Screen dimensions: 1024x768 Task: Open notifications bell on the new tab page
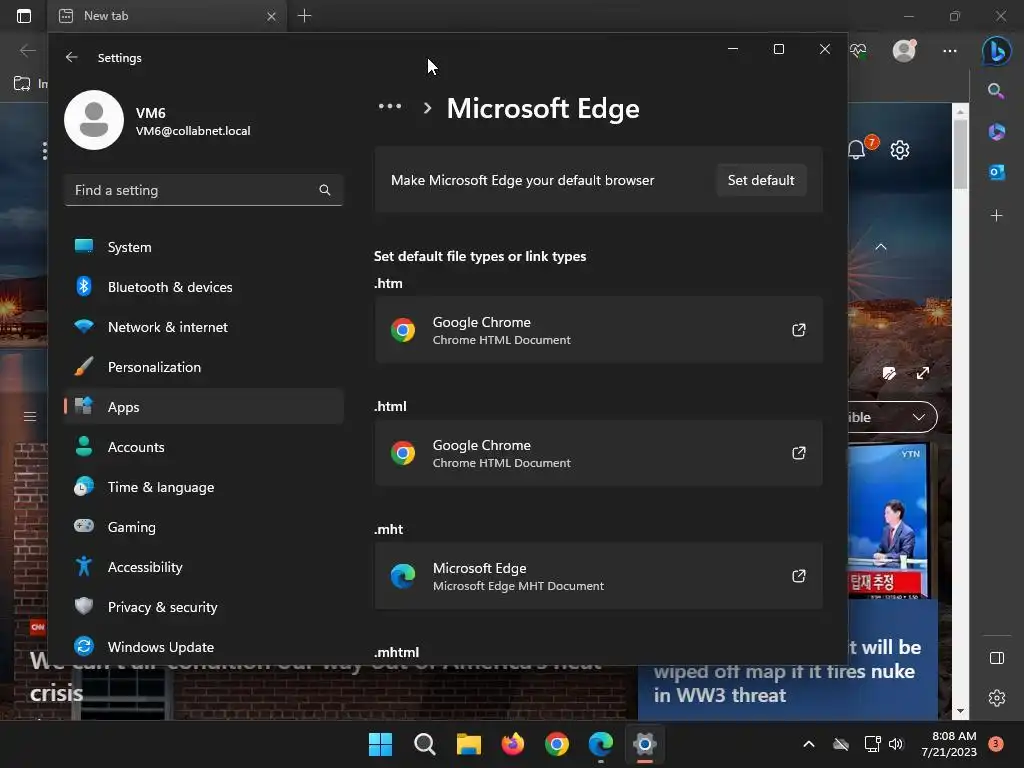857,150
